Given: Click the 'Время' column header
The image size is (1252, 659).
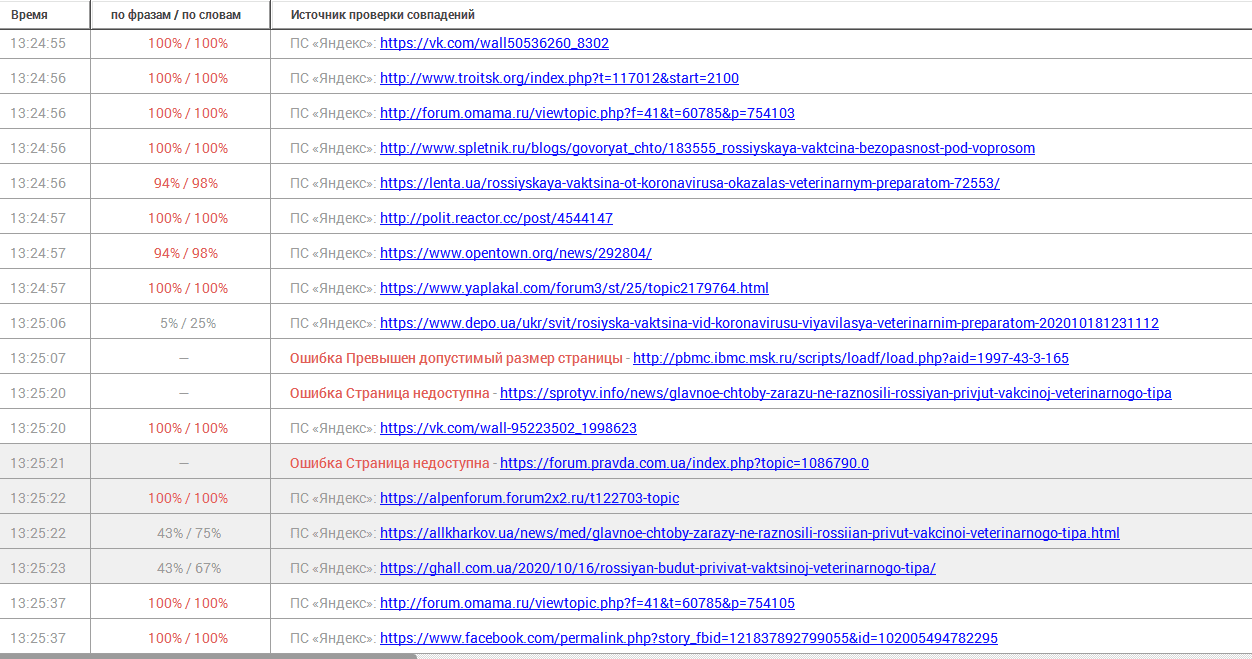Looking at the screenshot, I should click(x=29, y=15).
